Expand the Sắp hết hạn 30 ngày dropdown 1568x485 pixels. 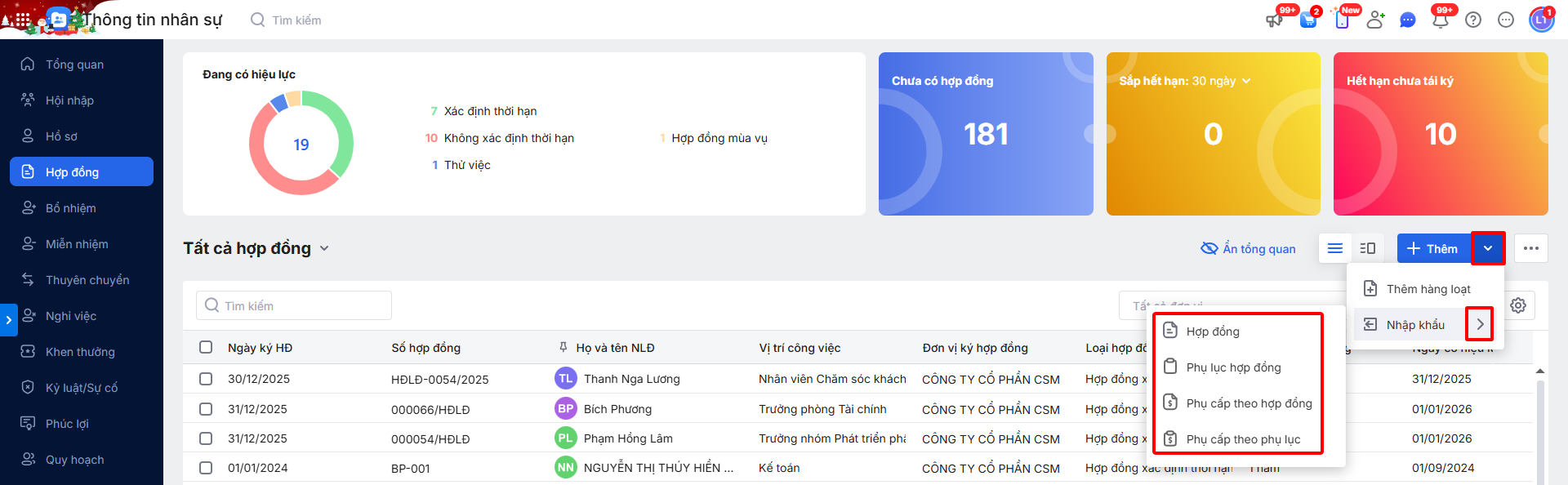[1246, 81]
